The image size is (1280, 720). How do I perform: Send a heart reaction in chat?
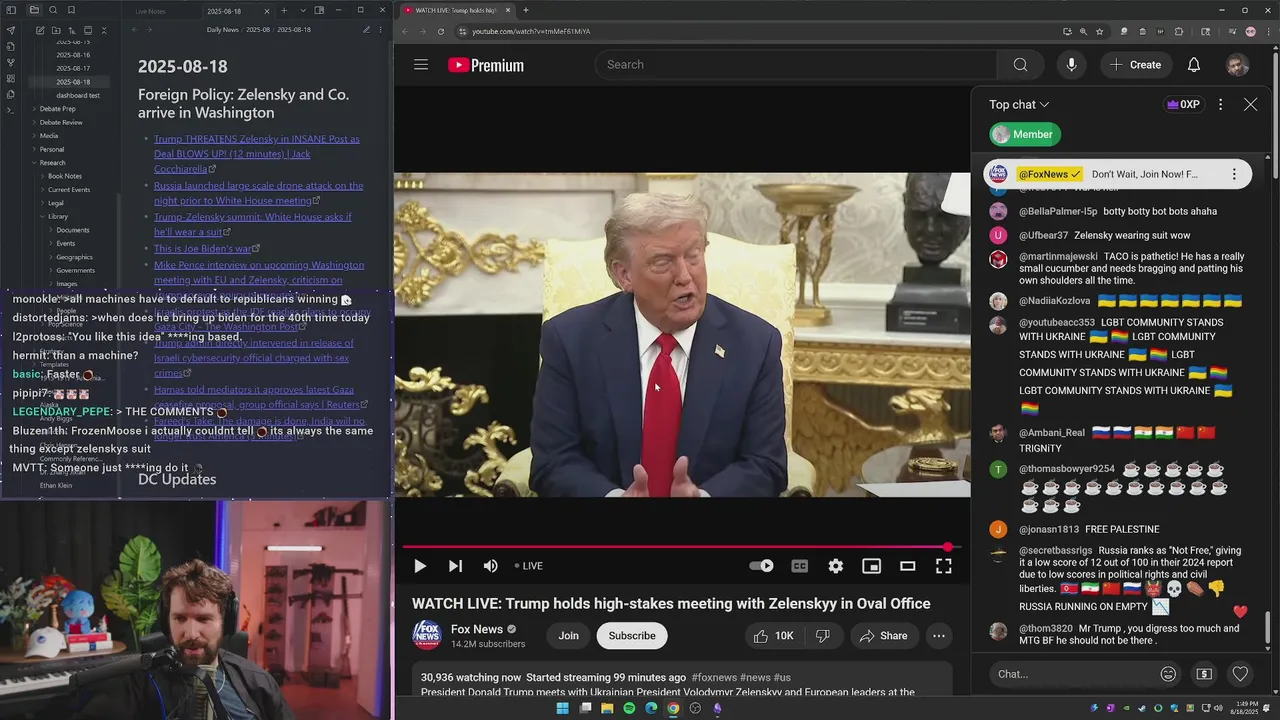pos(1240,674)
